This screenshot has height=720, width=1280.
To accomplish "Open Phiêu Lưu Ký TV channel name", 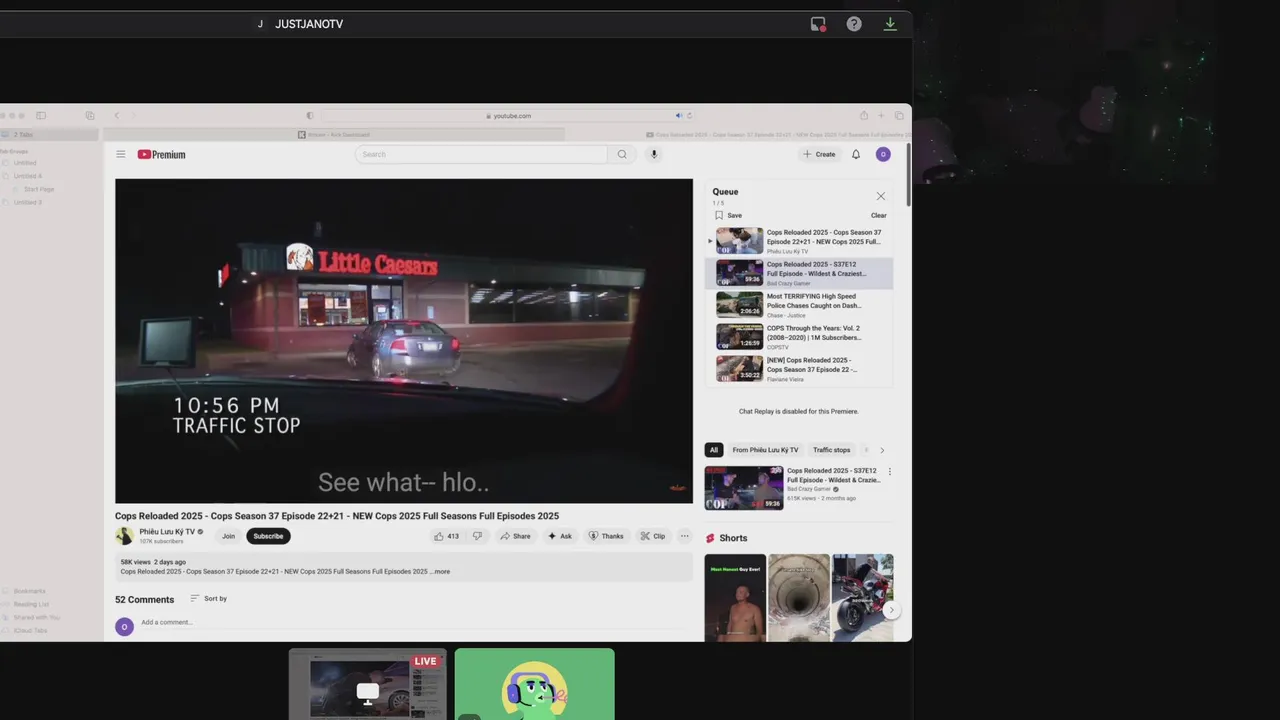I will click(167, 532).
